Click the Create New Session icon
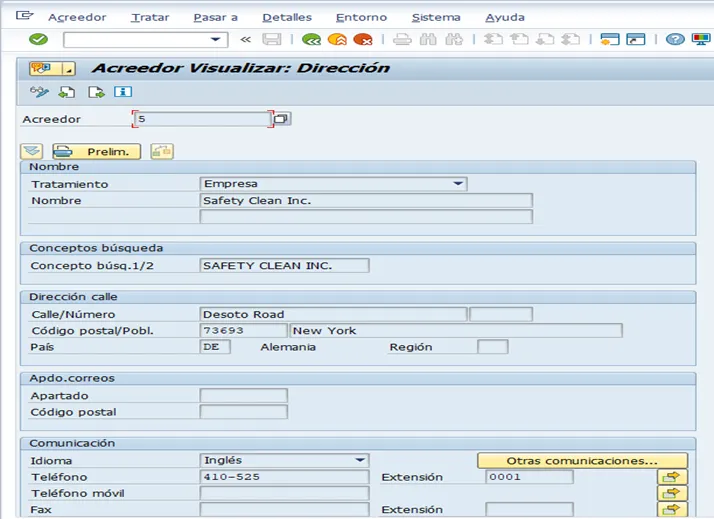The width and height of the screenshot is (714, 519). click(x=610, y=40)
